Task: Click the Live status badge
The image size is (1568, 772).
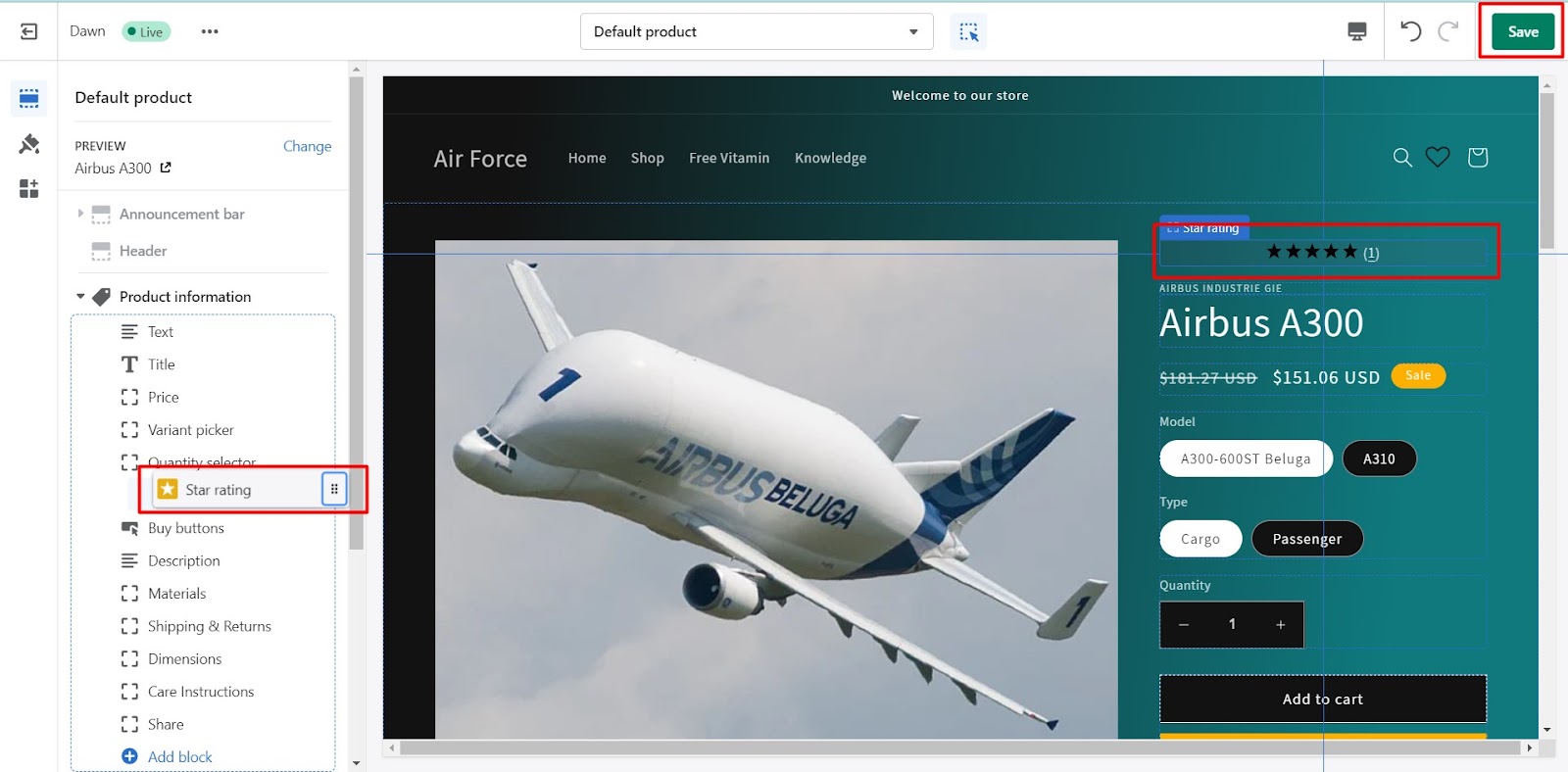Action: [146, 31]
